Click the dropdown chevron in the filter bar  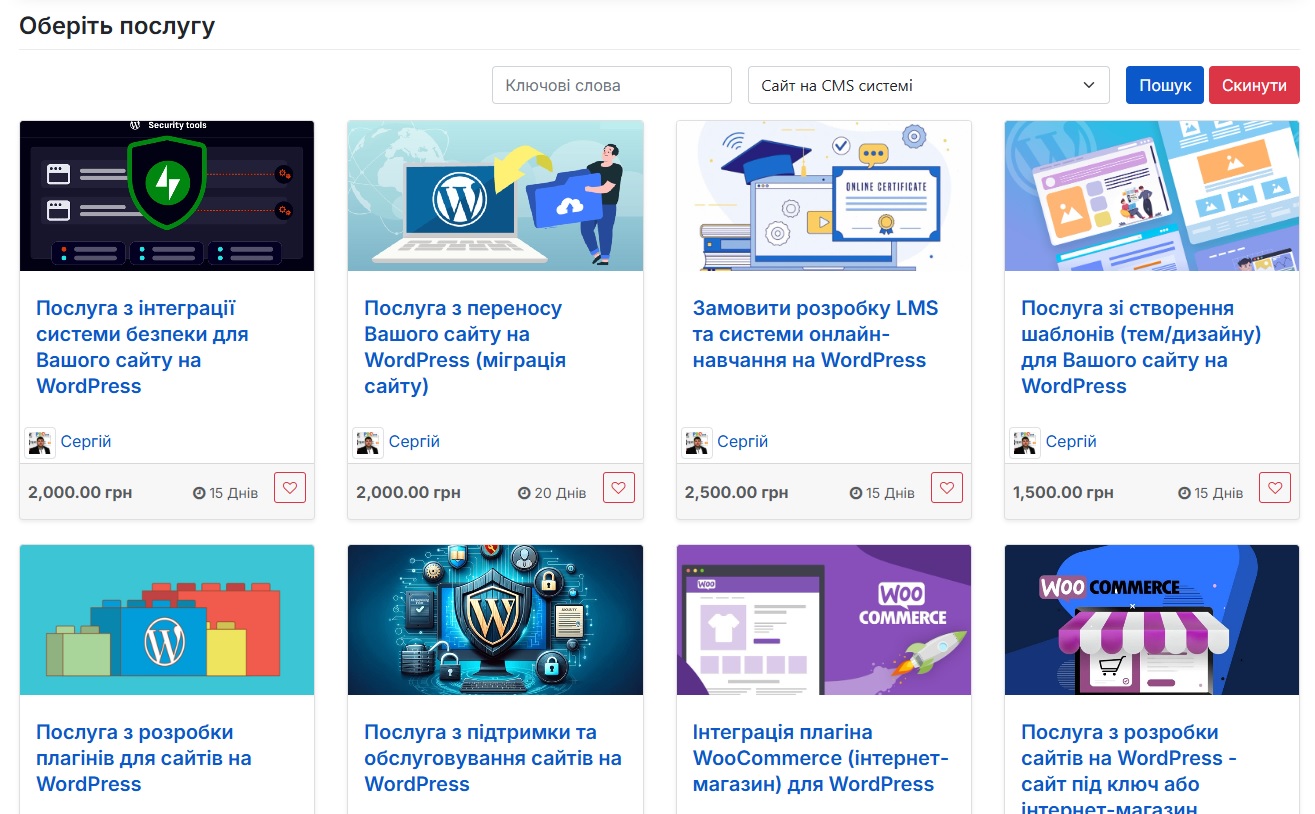[1091, 85]
